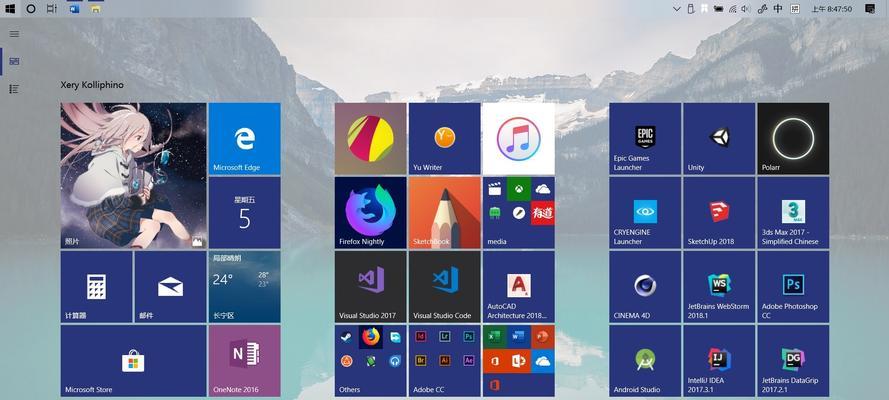Open the Wi-Fi network tray icon
889x400 pixels.
pos(733,8)
